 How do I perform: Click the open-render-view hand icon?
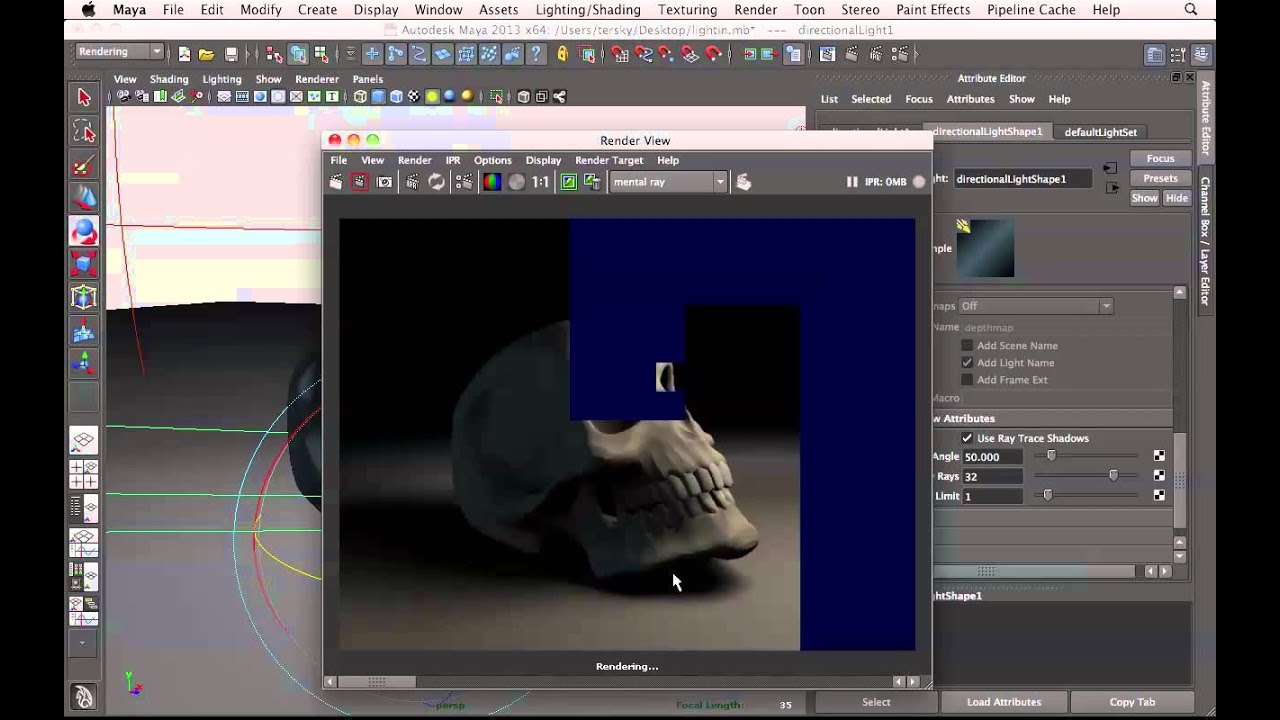pos(743,182)
